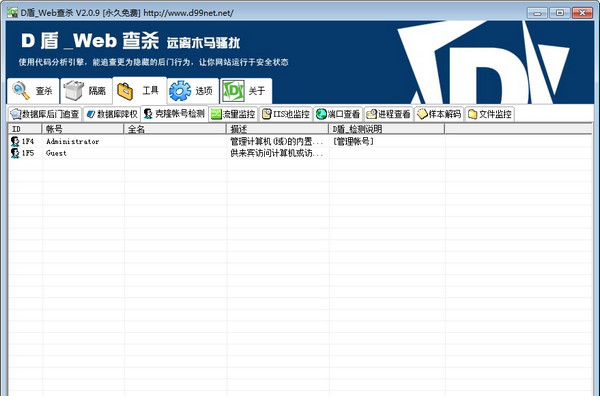
Task: Open 数据库降权 tool
Action: [x=112, y=114]
